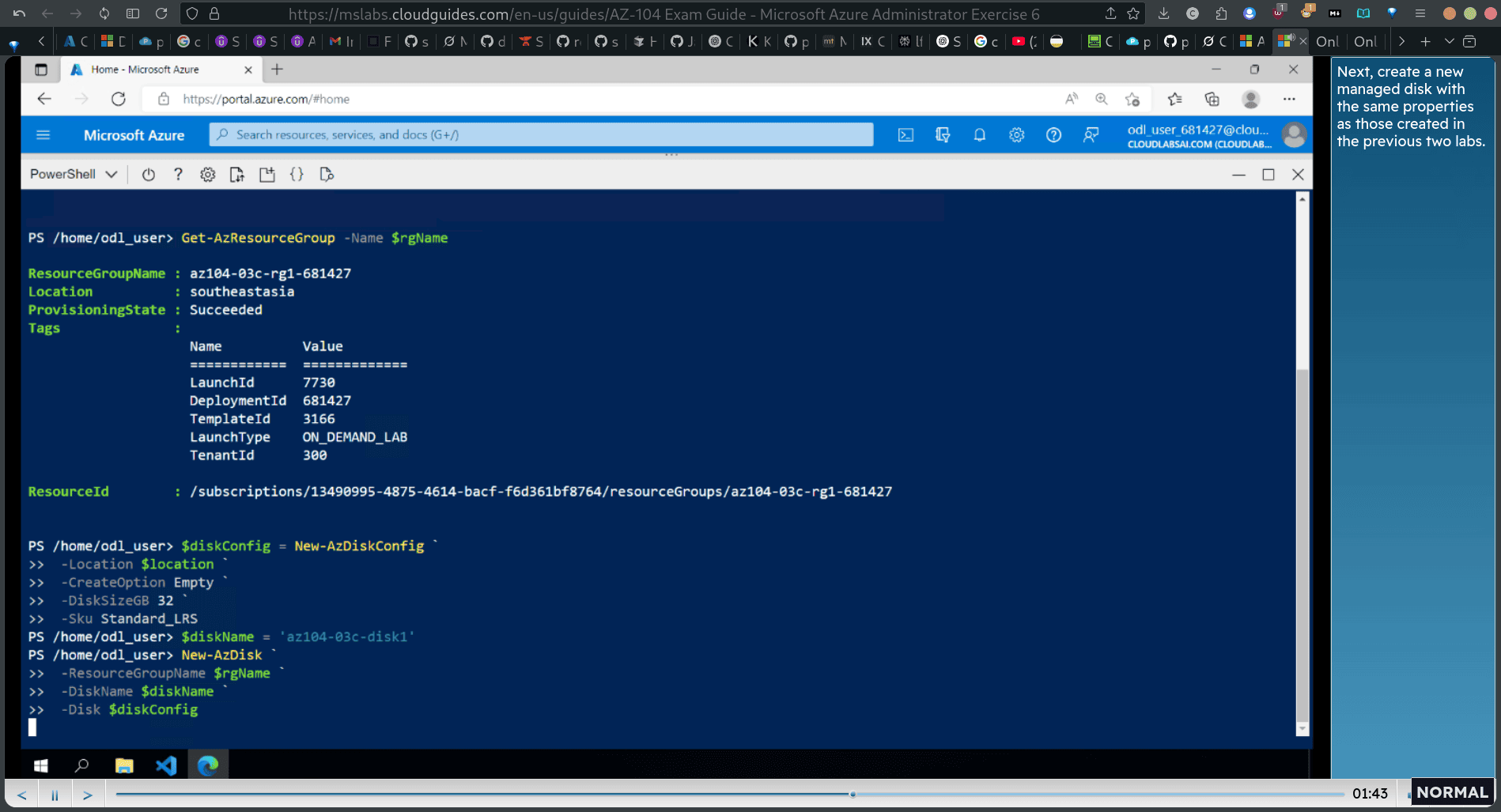Open the outer browser hamburger menu
The image size is (1501, 812).
coord(1420,13)
